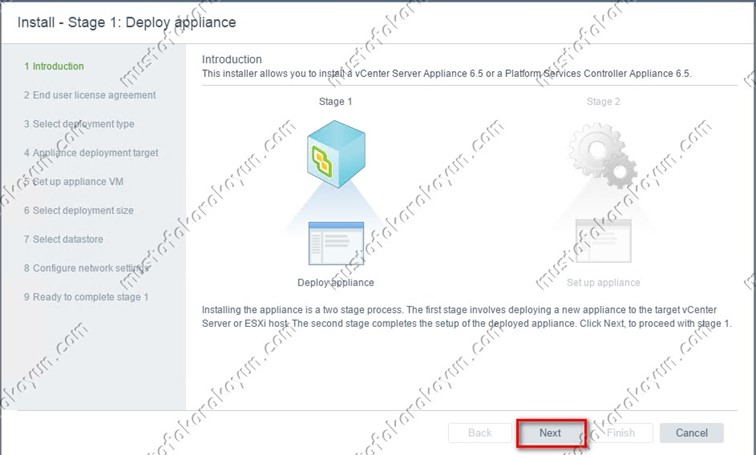This screenshot has width=756, height=455.
Task: Click the Next button
Action: [x=550, y=433]
